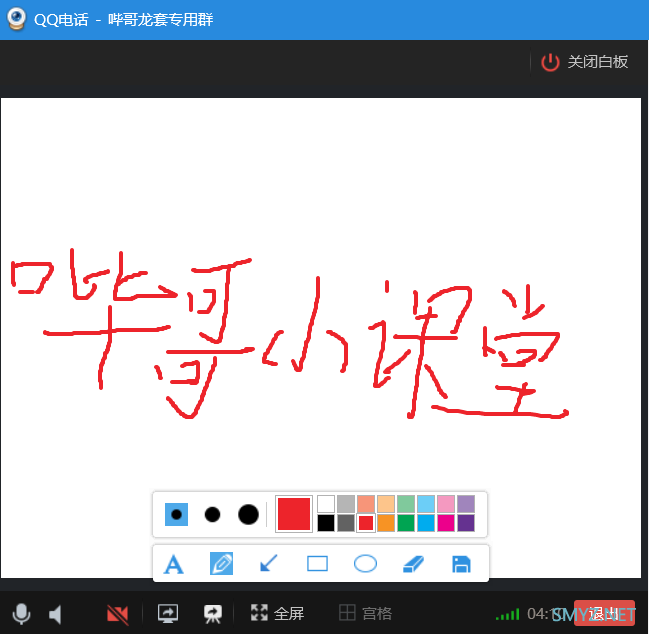Click the red 退出 exit button
This screenshot has height=634, width=649.
[604, 613]
